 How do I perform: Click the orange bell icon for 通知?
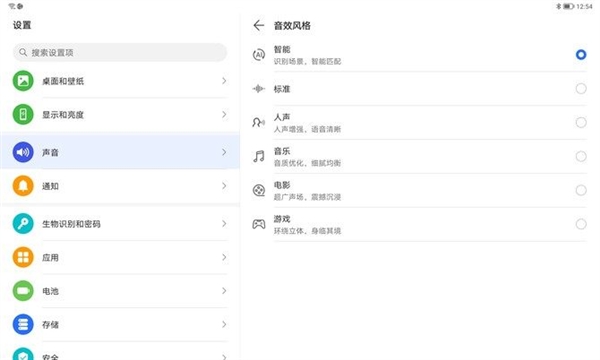[x=23, y=186]
